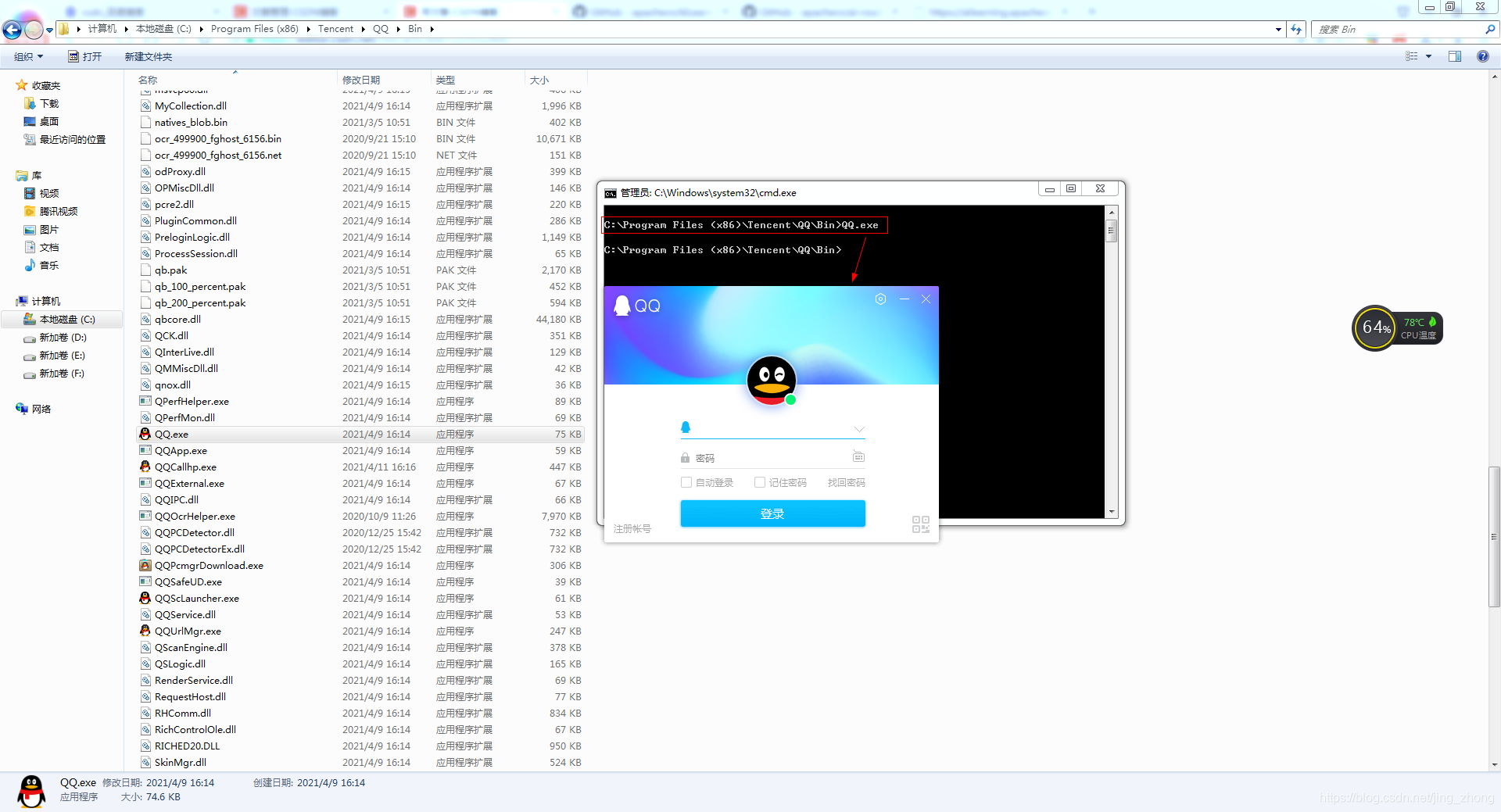Screen dimensions: 1501x812
Task: Open QQ login settings gear icon
Action: click(880, 299)
